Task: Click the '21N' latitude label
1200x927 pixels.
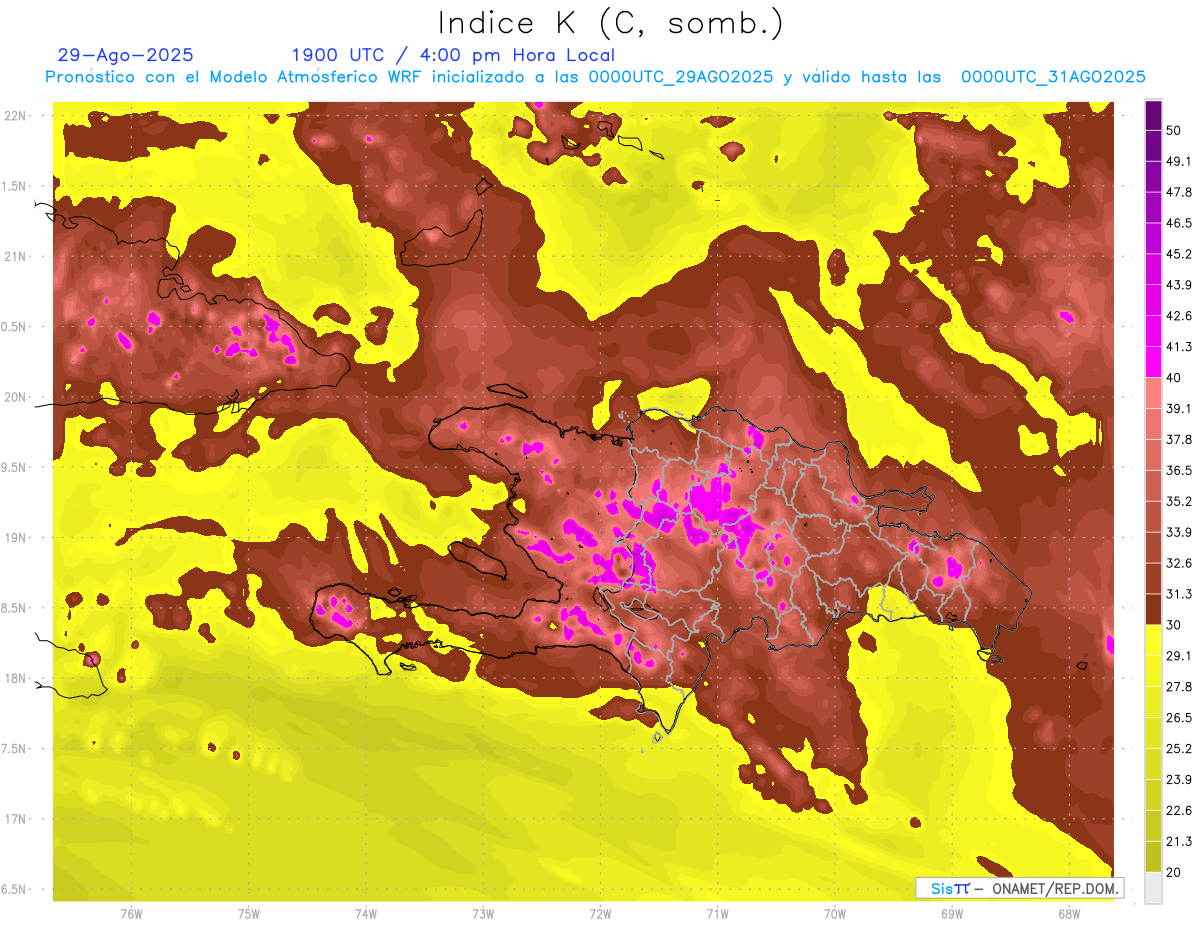Action: click(14, 256)
